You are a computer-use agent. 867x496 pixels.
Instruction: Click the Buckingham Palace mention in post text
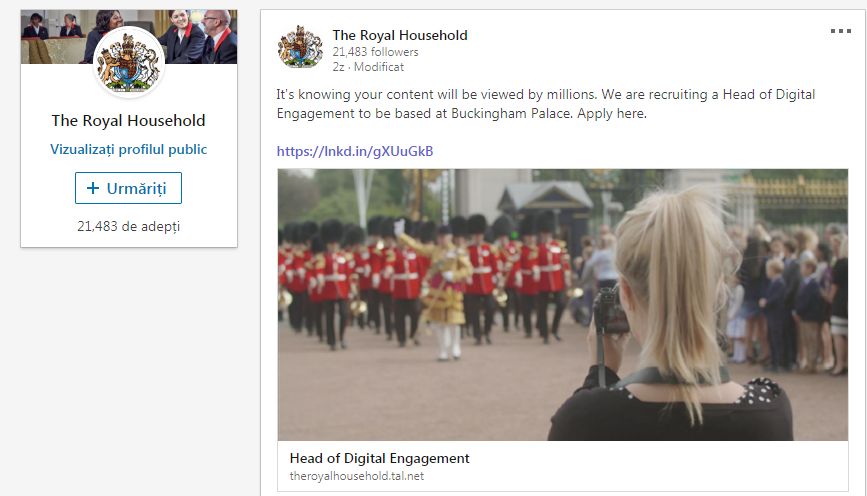511,113
